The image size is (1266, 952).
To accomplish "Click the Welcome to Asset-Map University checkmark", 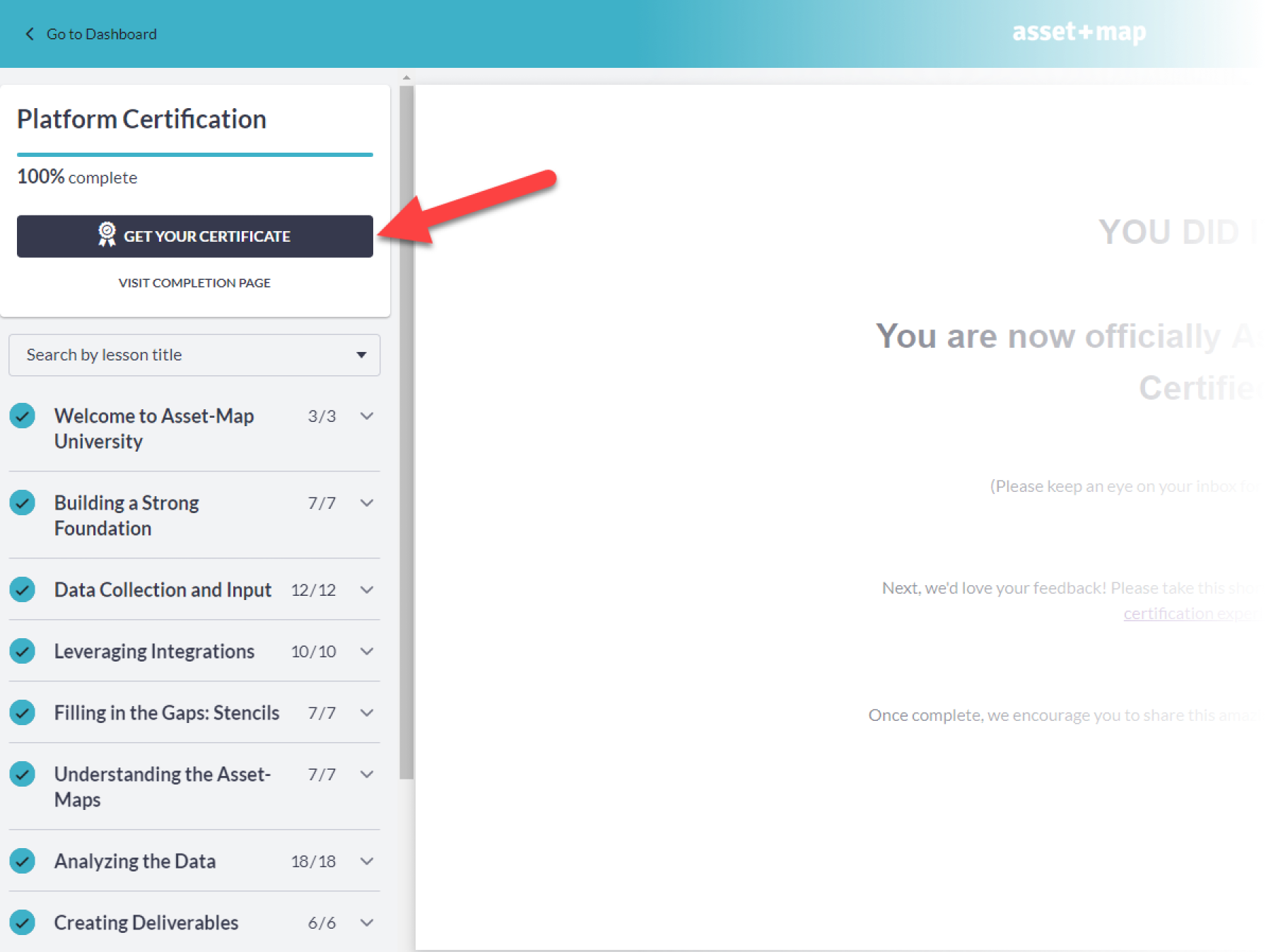I will [x=23, y=416].
